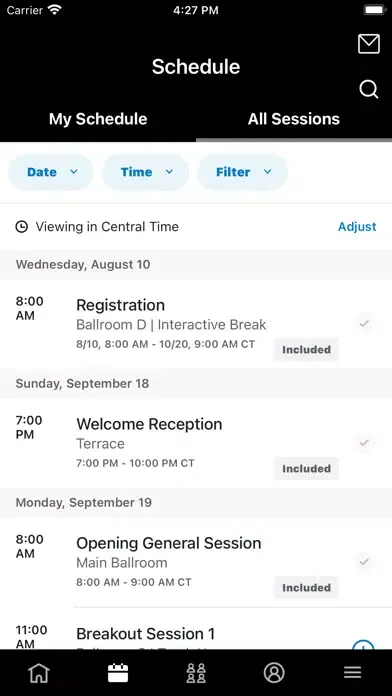Click the clock icon beside Central Time

[x=21, y=227]
